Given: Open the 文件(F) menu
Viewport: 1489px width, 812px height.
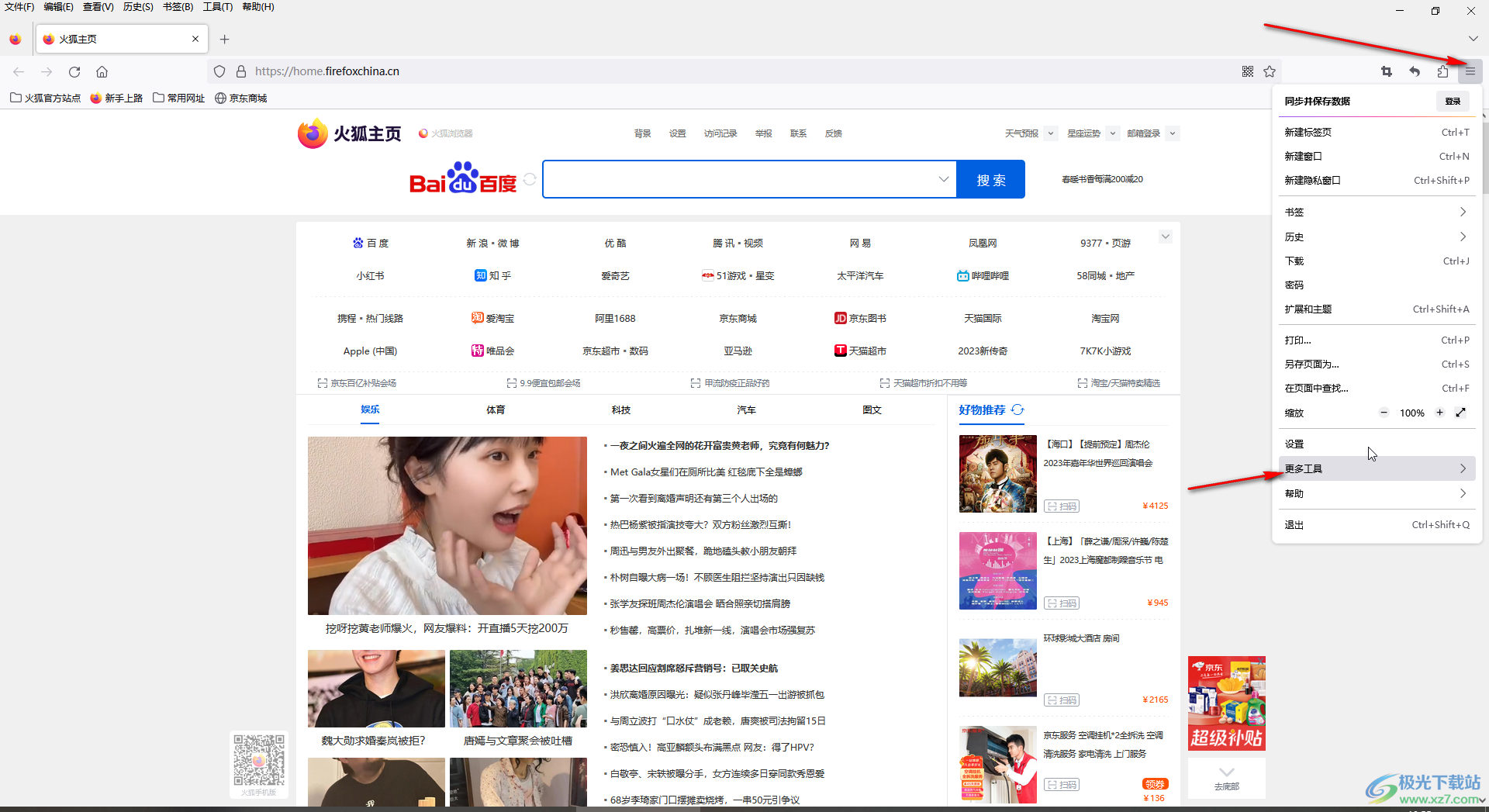Looking at the screenshot, I should 19,7.
